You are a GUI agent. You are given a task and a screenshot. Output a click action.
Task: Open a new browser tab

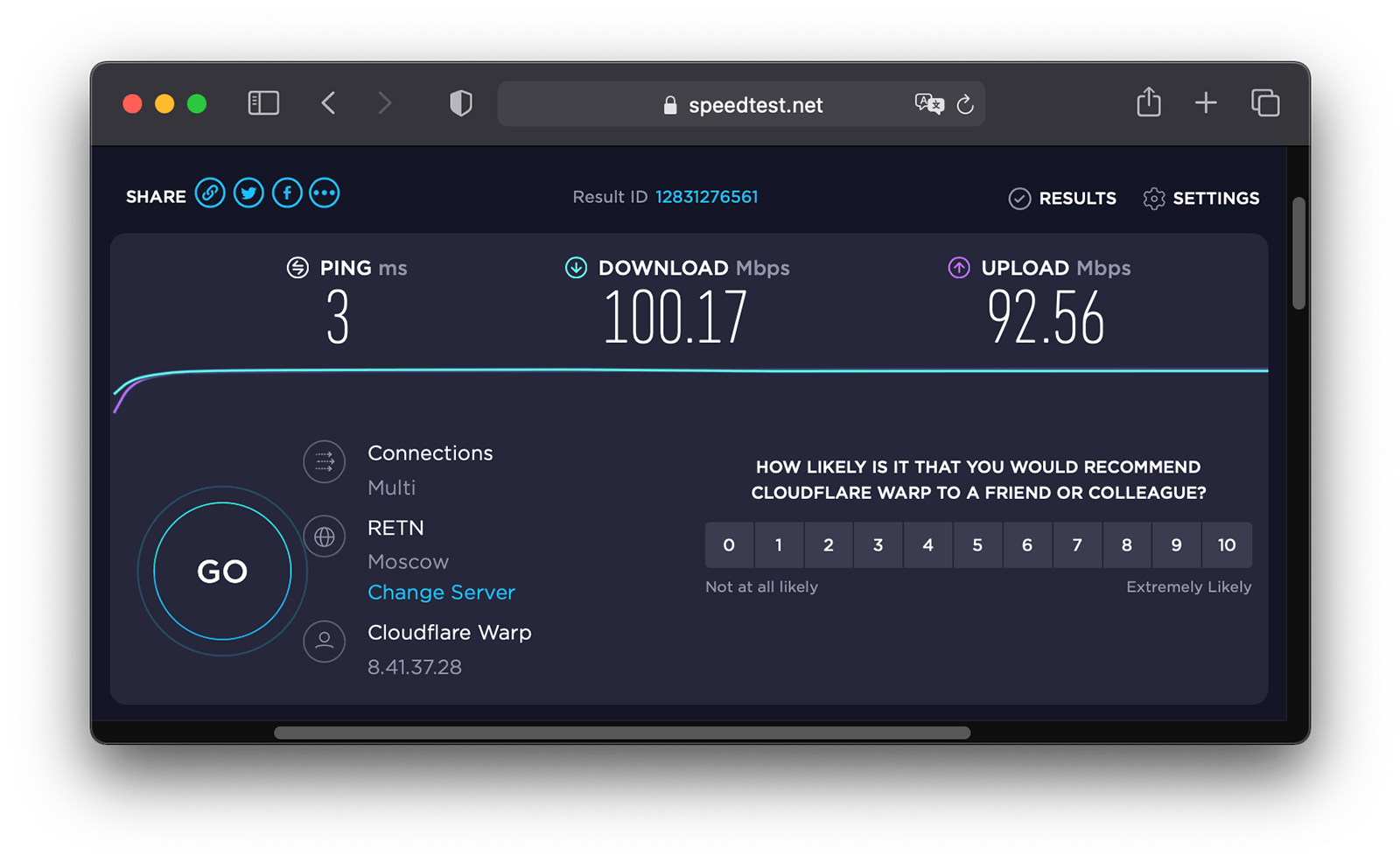click(1206, 103)
